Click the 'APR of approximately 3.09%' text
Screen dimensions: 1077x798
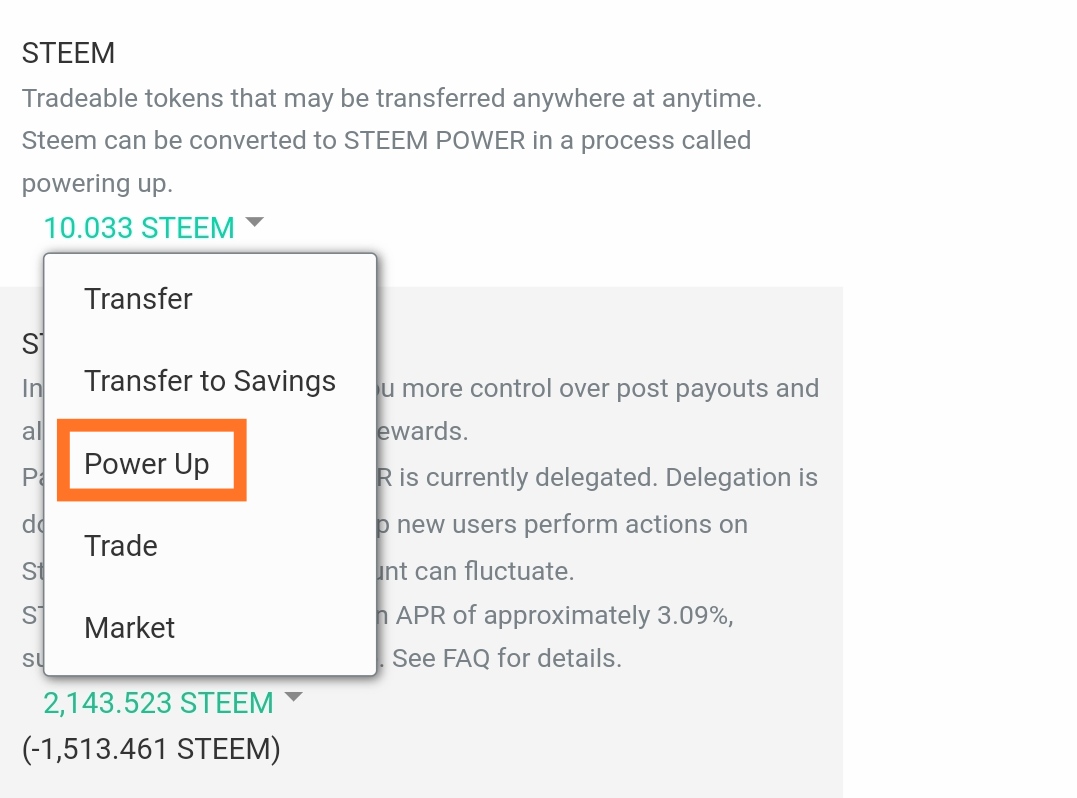pyautogui.click(x=563, y=615)
